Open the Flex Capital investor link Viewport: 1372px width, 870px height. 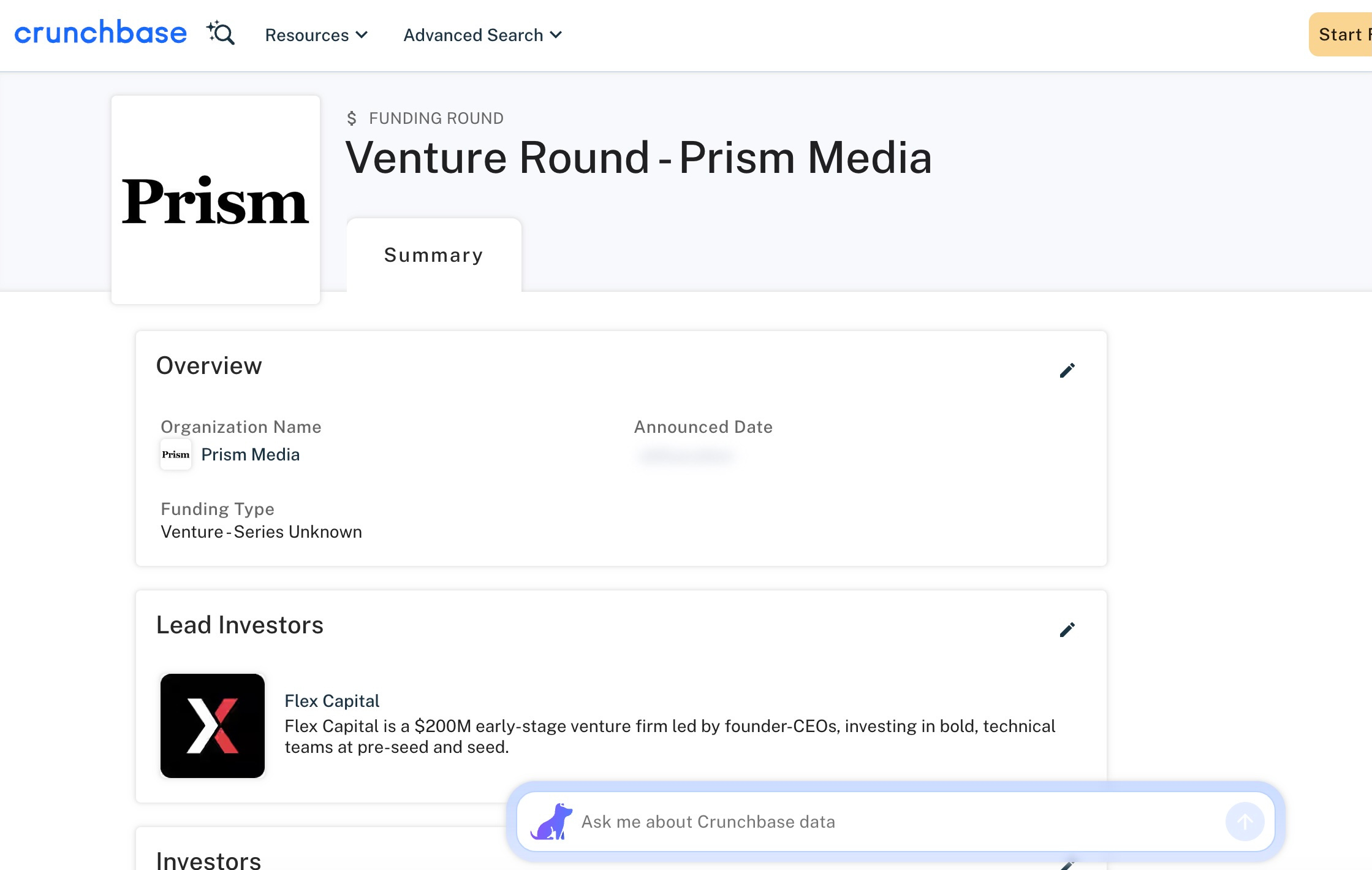click(332, 701)
